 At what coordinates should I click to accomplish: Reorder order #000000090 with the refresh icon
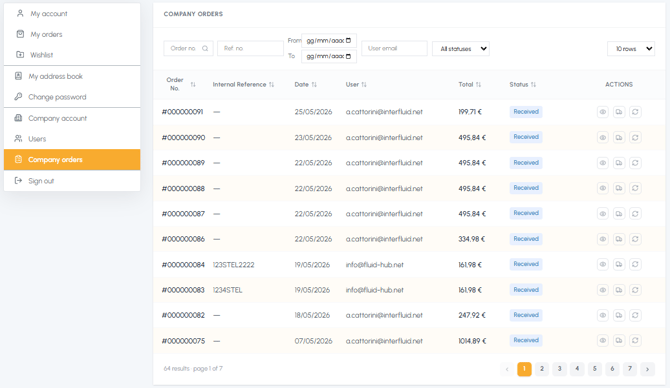(635, 138)
